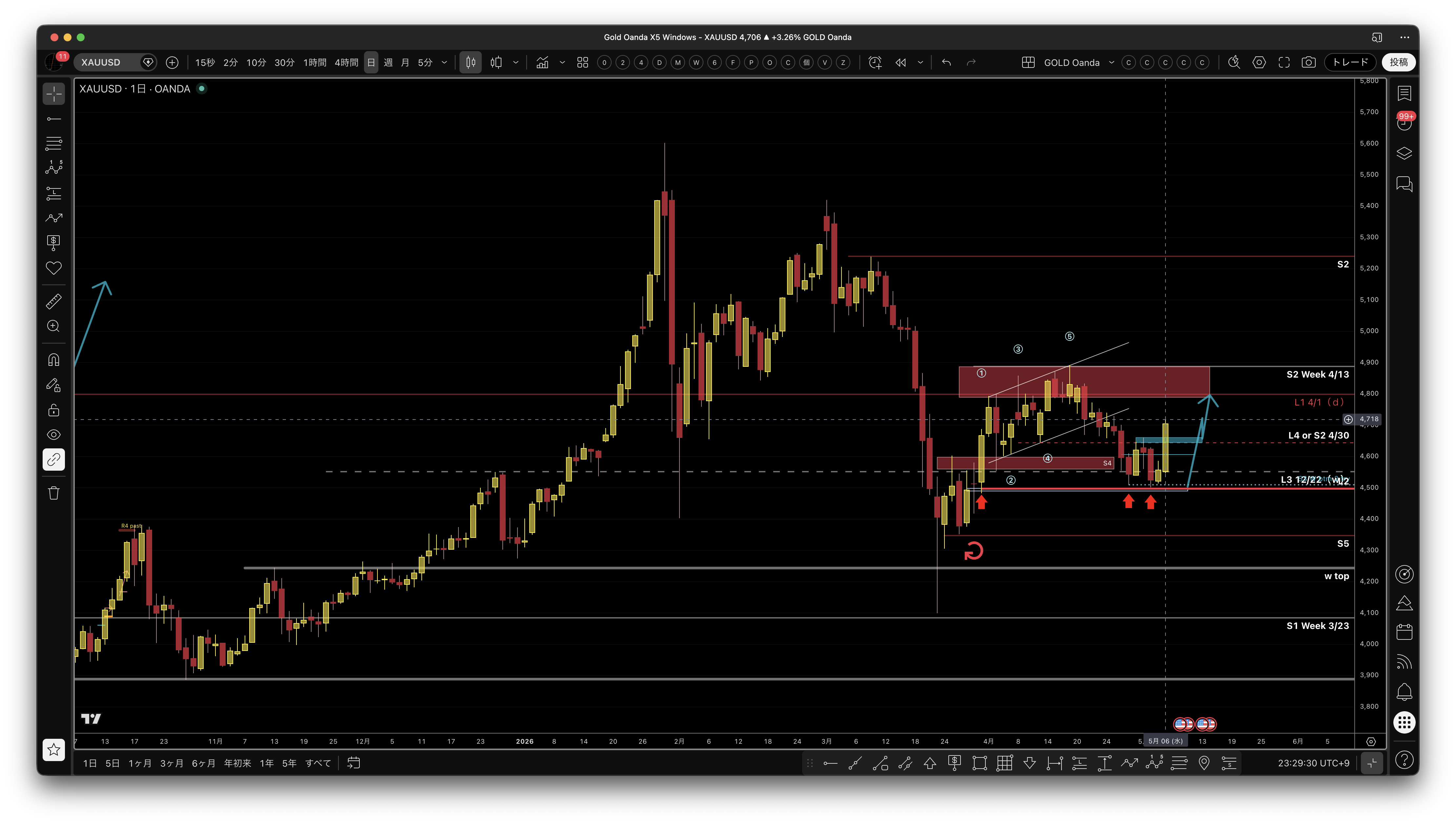Select the 10分 interval

(256, 62)
